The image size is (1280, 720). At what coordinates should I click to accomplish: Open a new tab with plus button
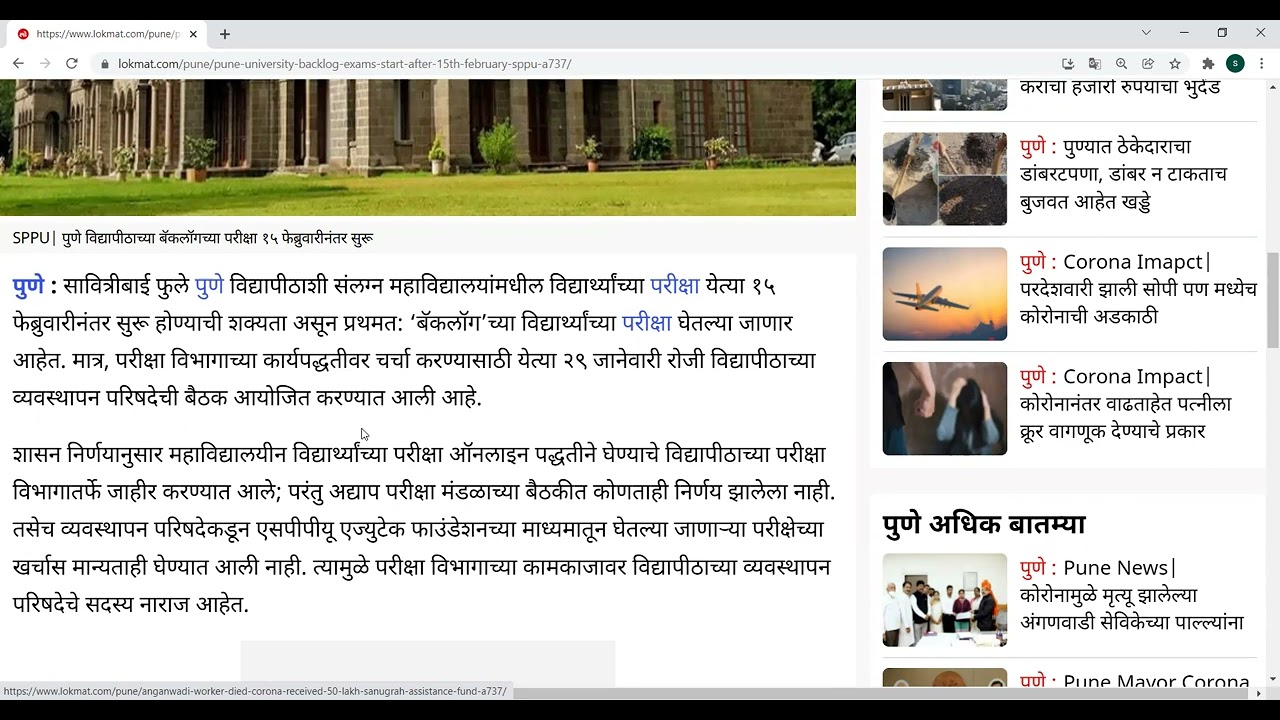coord(225,34)
